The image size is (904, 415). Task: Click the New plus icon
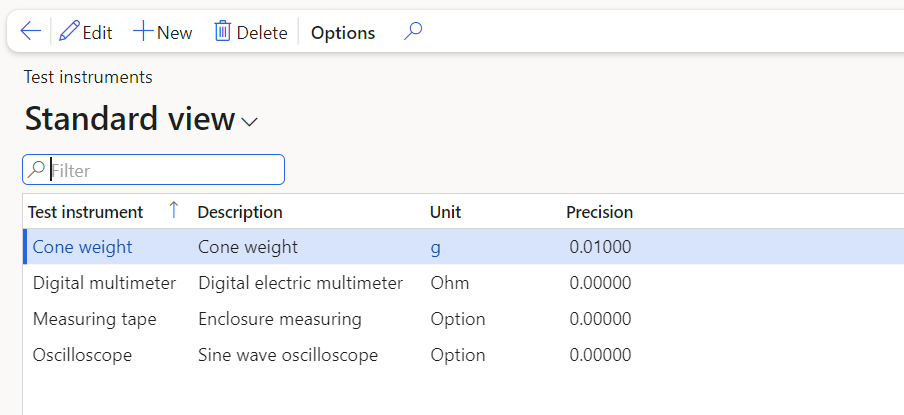(143, 32)
